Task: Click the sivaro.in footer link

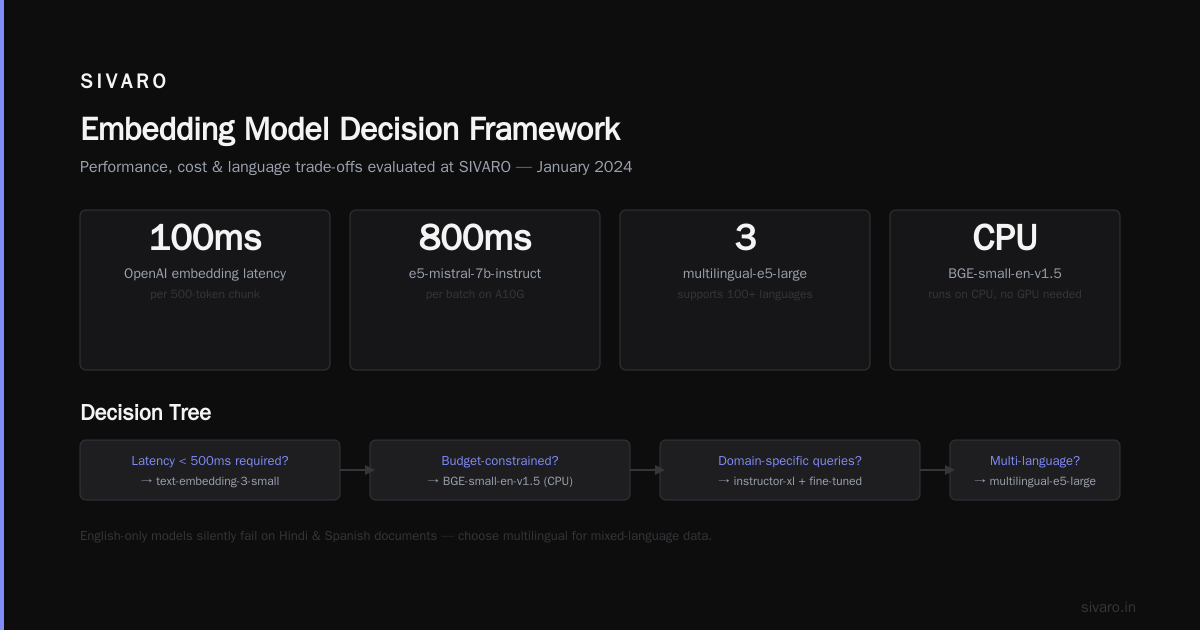Action: coord(1108,607)
